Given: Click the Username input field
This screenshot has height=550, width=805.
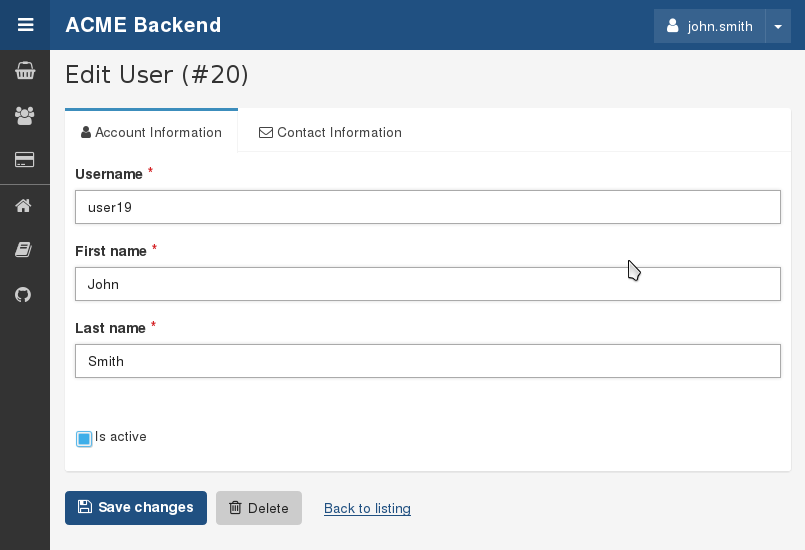Looking at the screenshot, I should (428, 207).
